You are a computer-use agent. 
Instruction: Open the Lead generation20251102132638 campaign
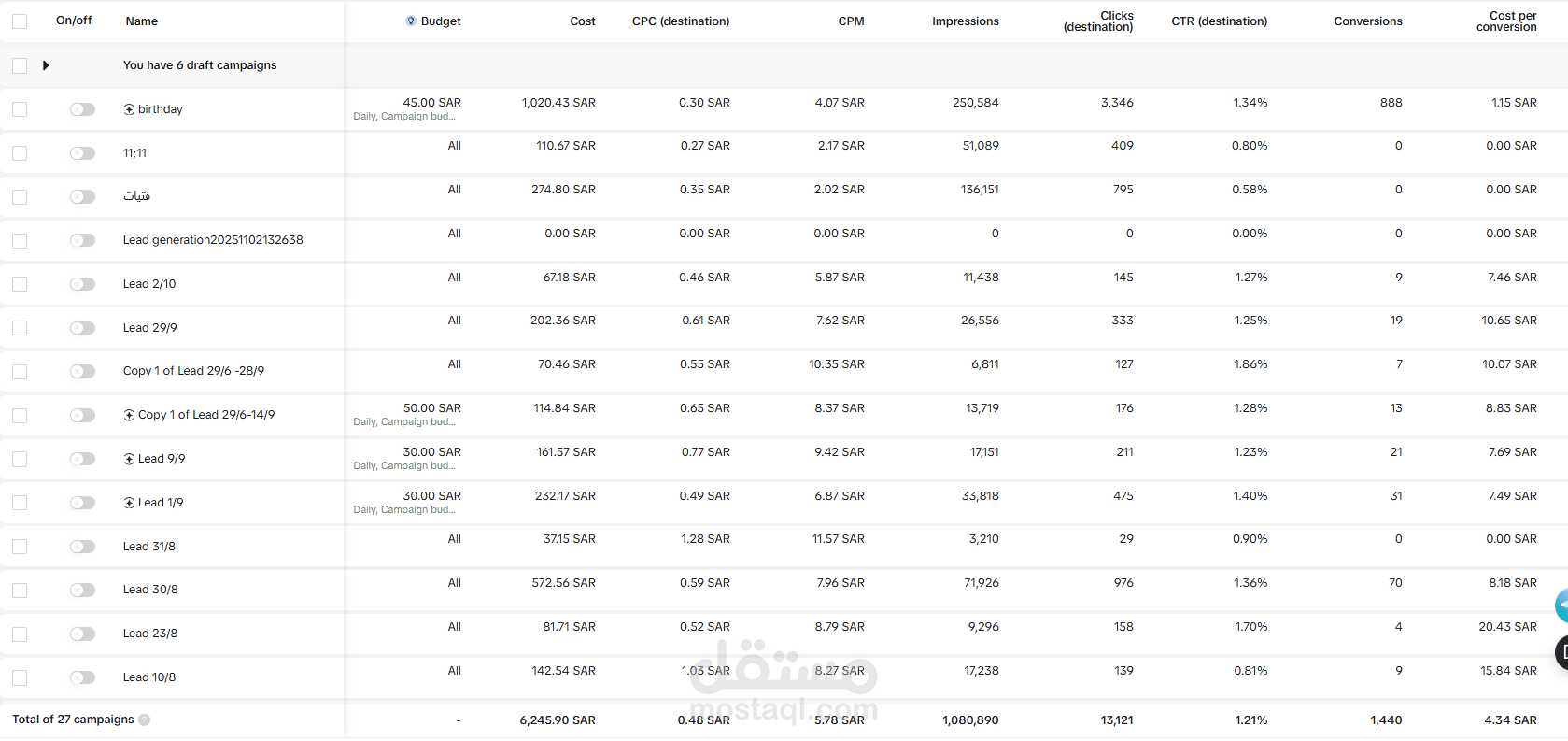pos(213,240)
